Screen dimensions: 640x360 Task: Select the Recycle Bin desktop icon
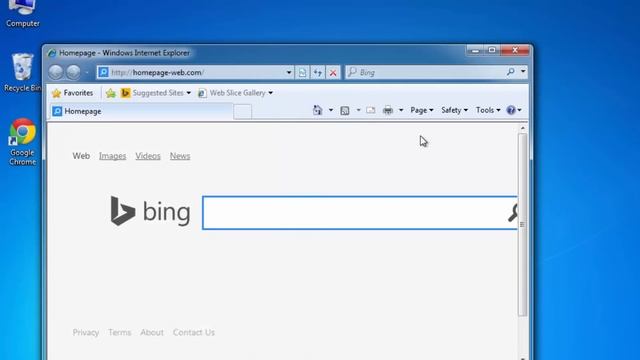[22, 73]
